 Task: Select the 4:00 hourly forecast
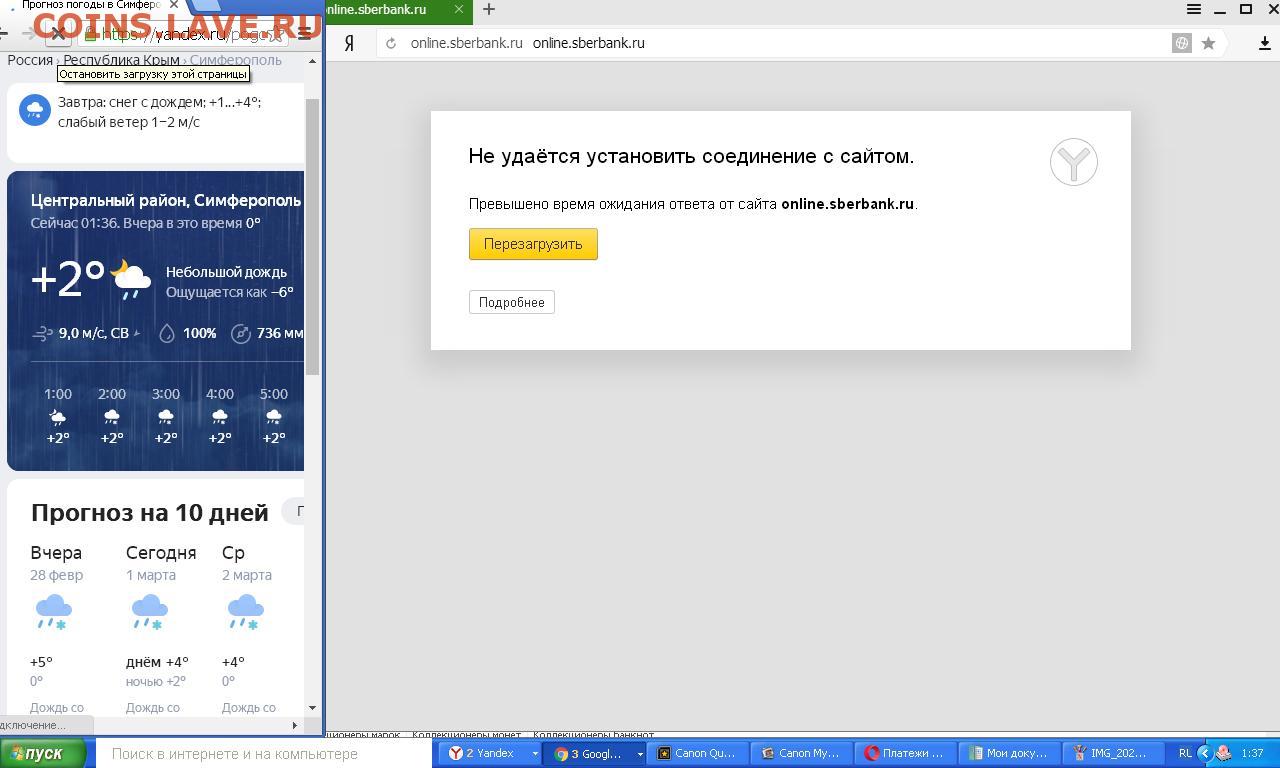click(220, 415)
